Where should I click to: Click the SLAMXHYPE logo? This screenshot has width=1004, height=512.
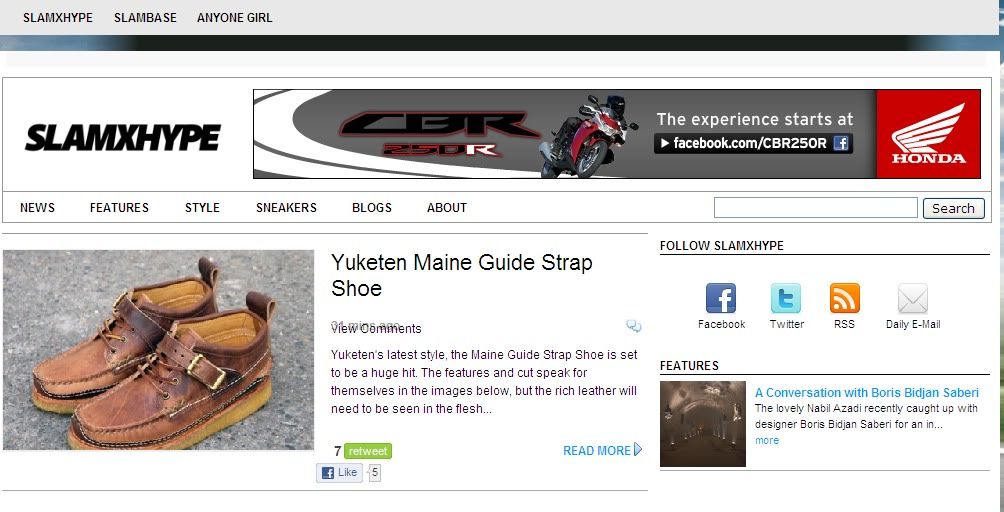122,137
